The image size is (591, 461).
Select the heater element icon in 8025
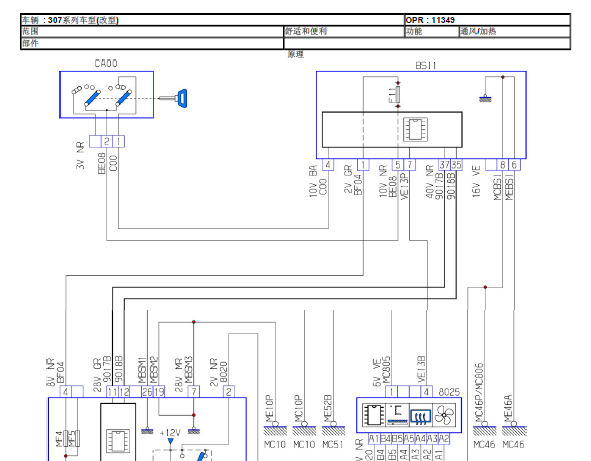pos(420,416)
